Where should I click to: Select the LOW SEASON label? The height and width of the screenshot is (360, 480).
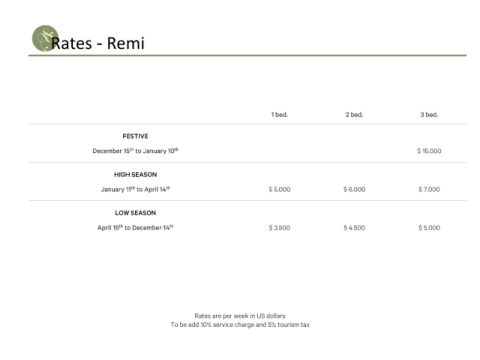[135, 213]
